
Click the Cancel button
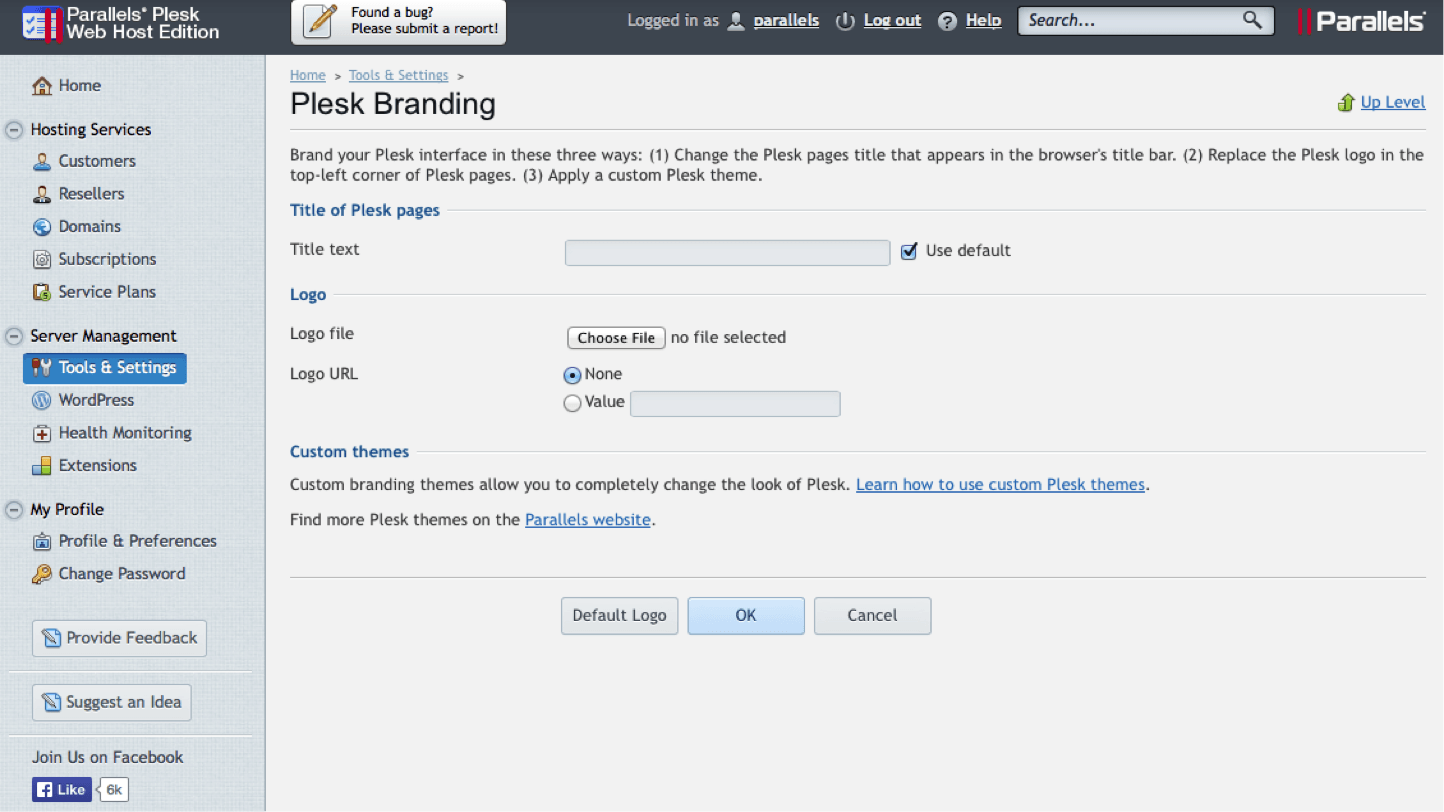point(872,616)
